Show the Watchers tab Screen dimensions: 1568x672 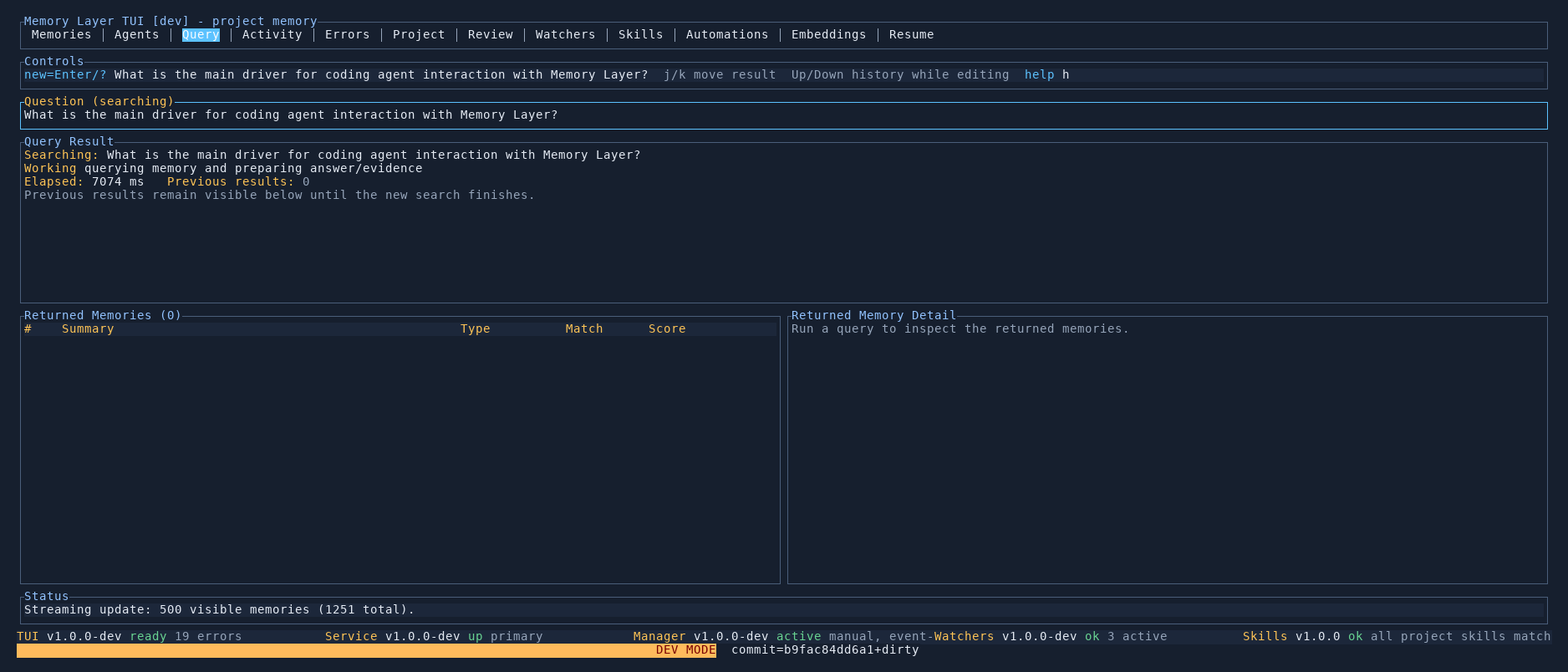[x=565, y=34]
